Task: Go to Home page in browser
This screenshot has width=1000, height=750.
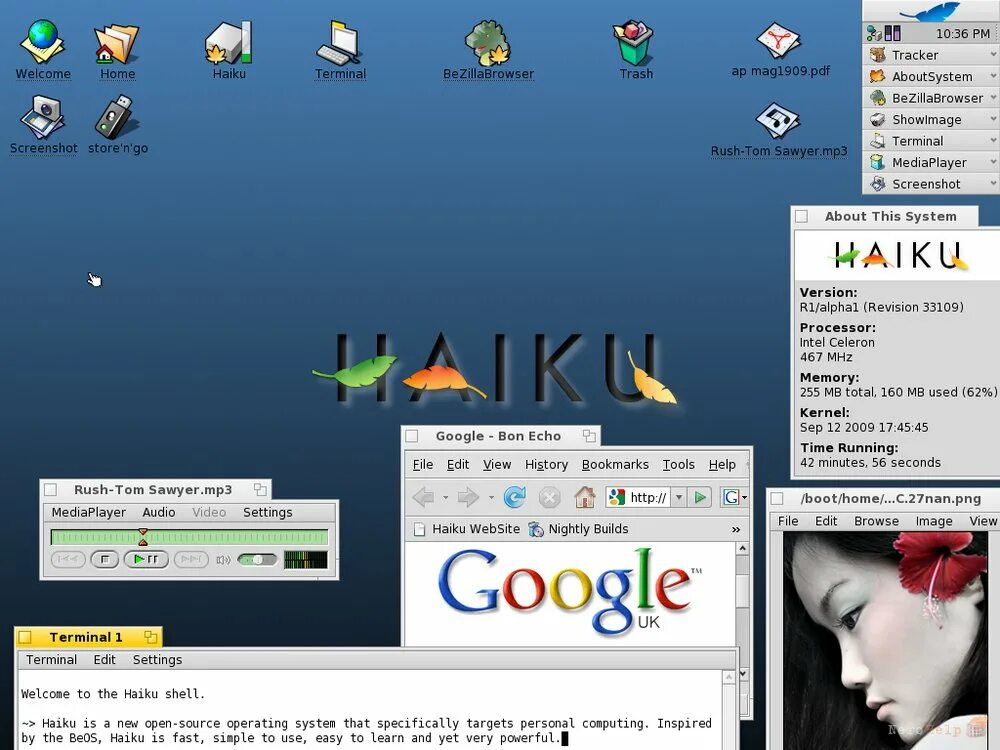Action: (x=584, y=497)
